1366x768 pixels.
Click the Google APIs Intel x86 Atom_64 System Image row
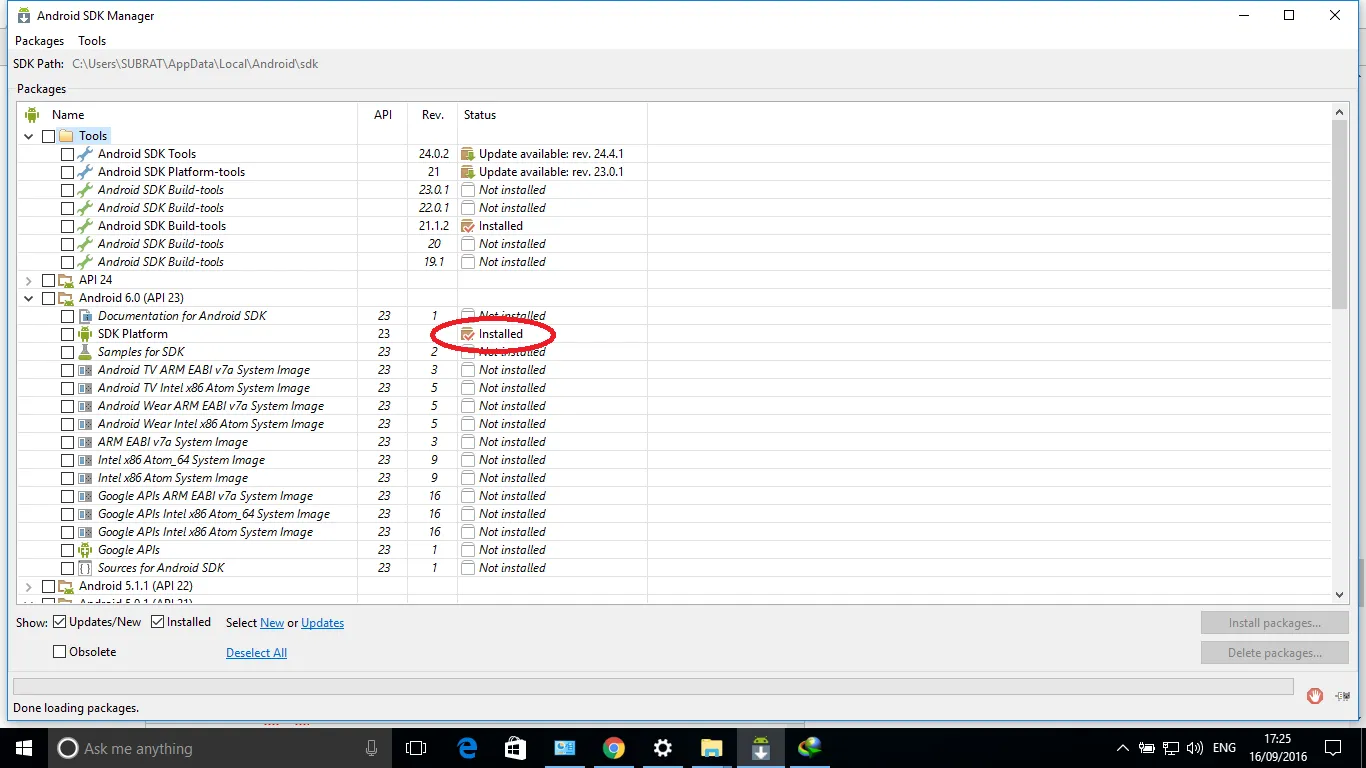point(676,514)
